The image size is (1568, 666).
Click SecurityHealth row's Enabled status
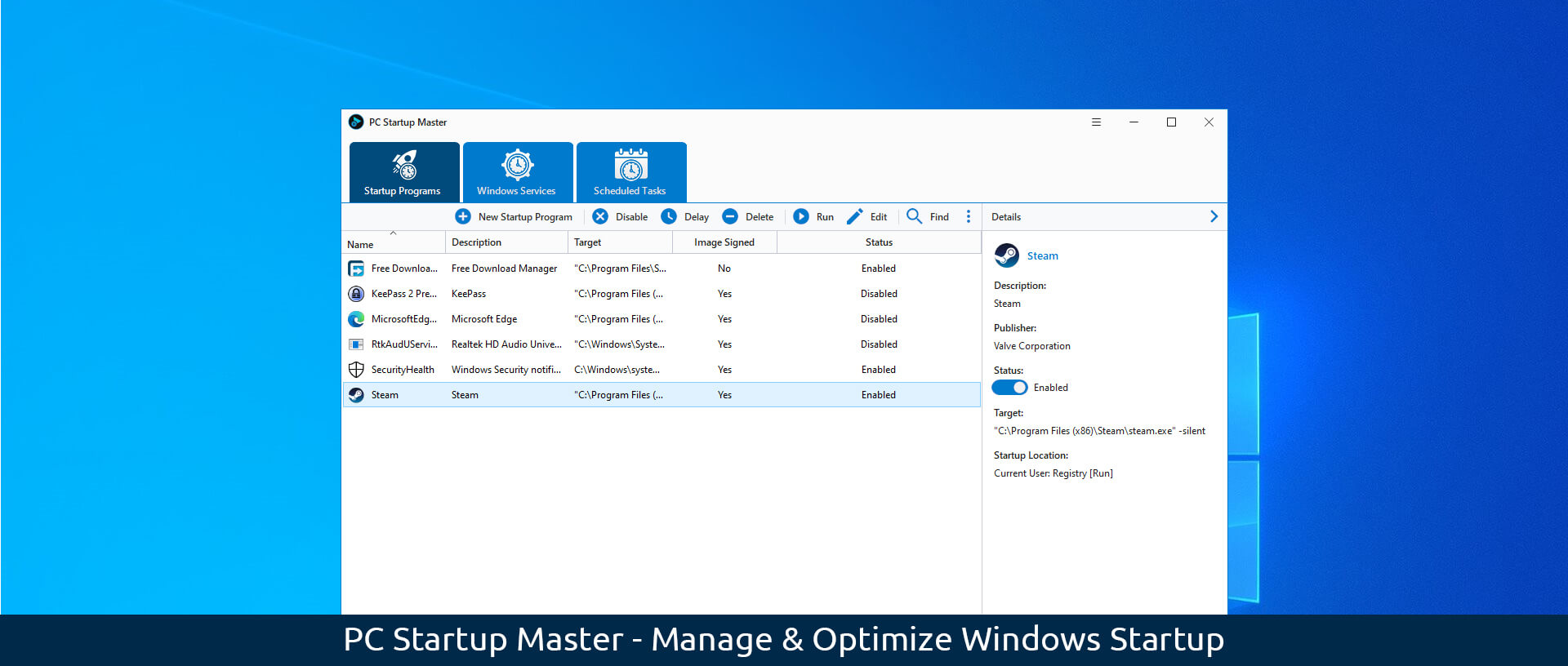coord(879,370)
